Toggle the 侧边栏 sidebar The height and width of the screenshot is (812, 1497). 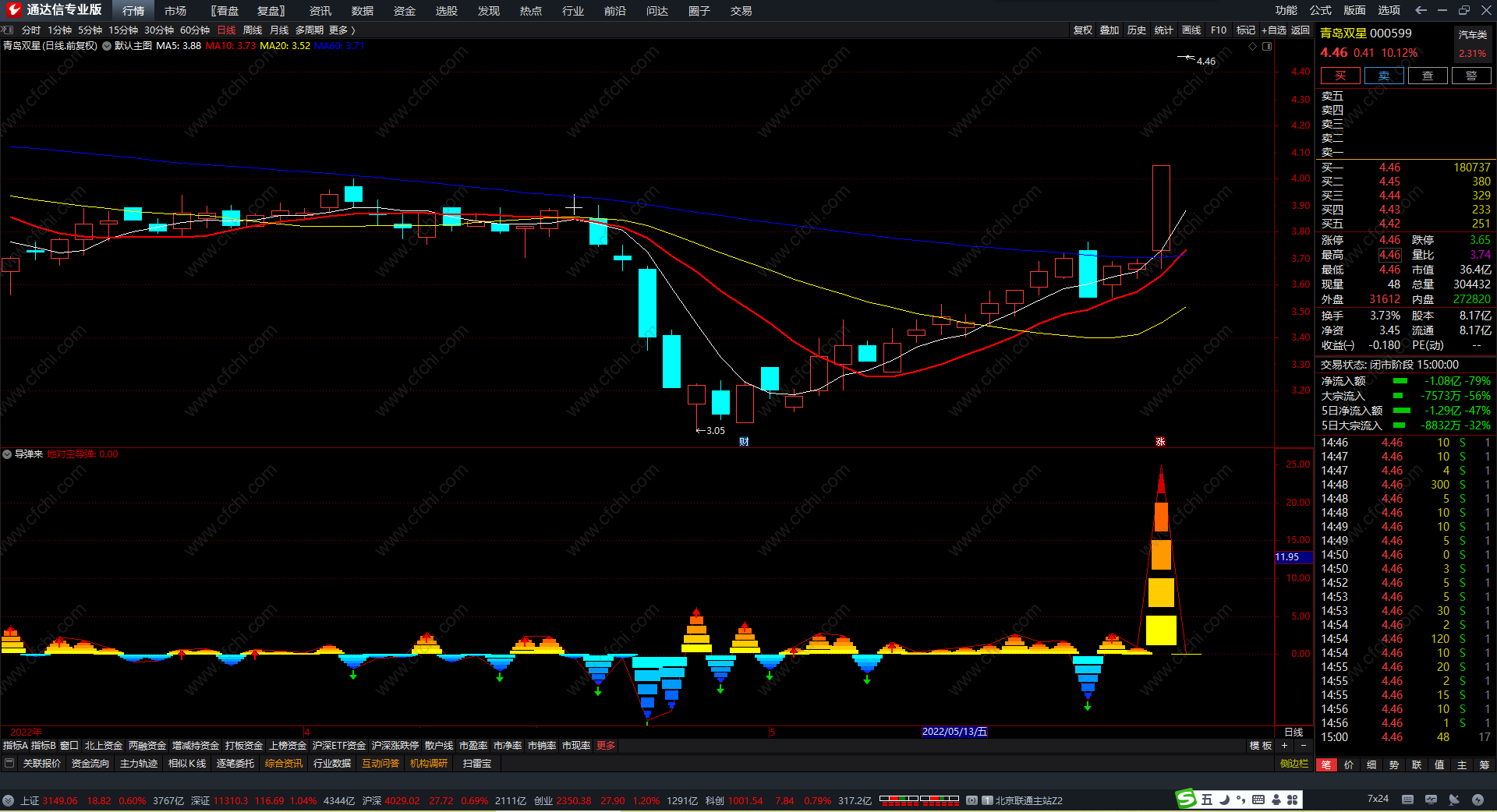(x=1294, y=764)
